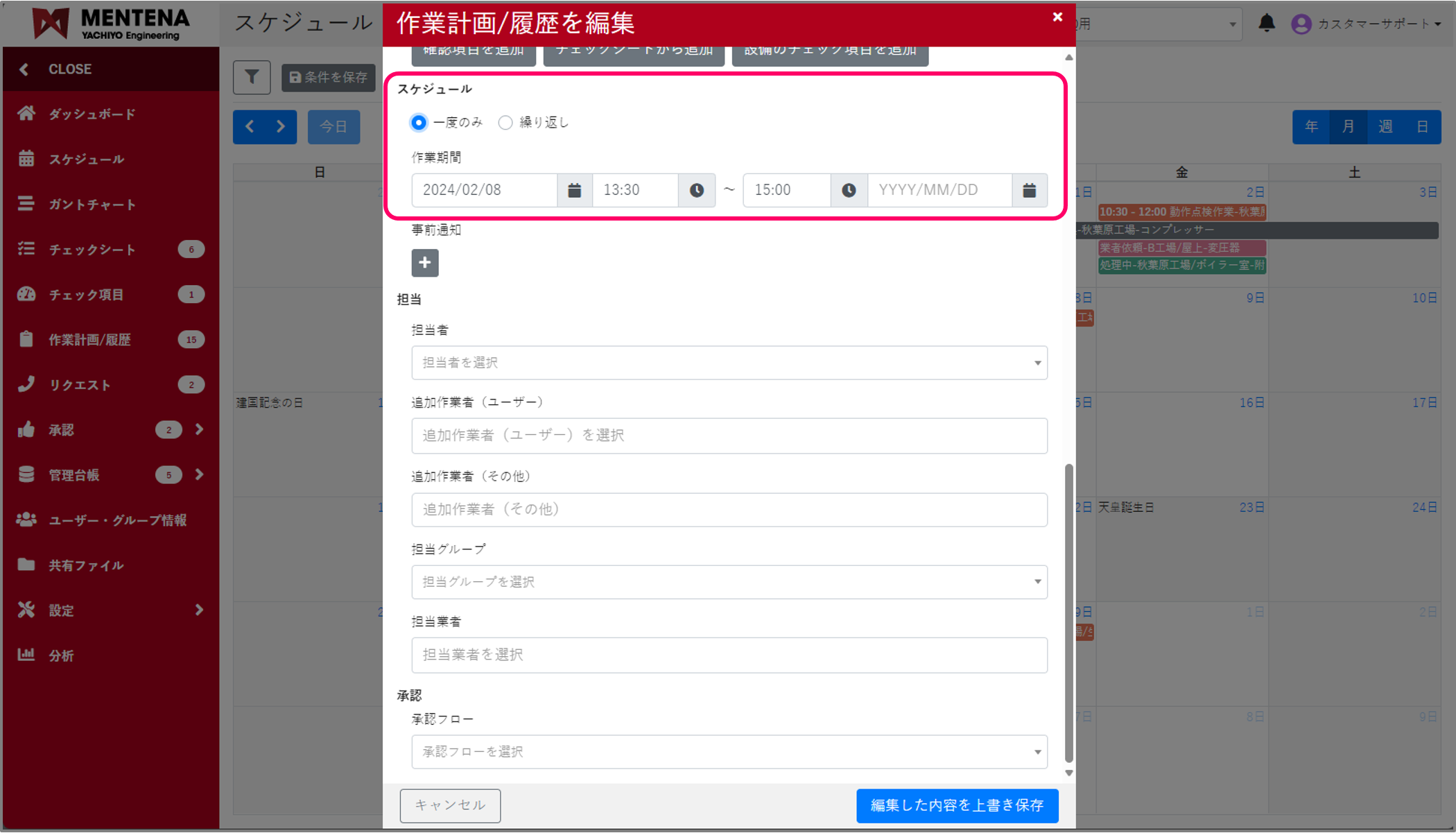Click the end time clock icon

pos(849,190)
